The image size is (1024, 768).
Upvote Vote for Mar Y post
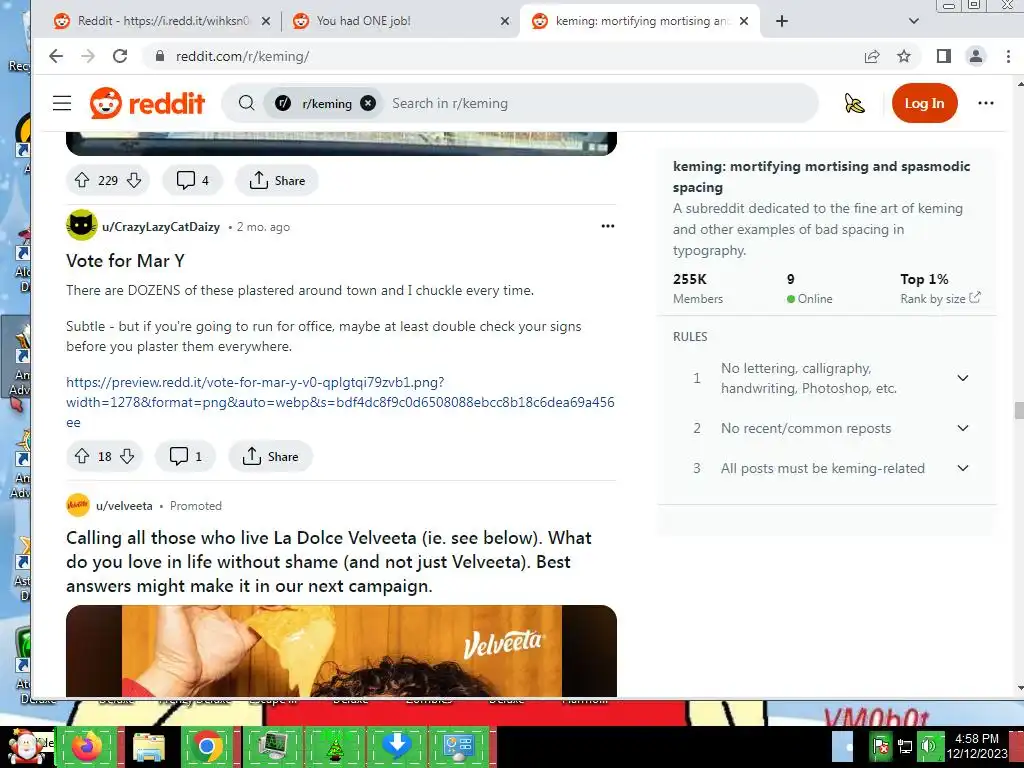82,456
